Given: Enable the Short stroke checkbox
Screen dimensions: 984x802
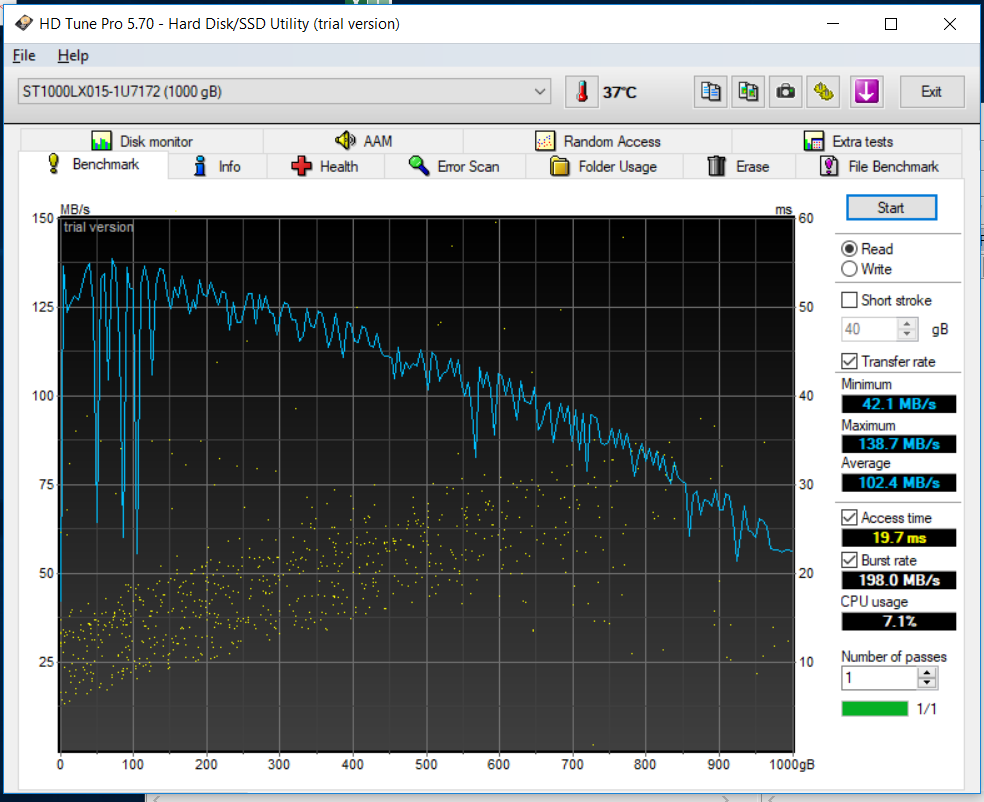Looking at the screenshot, I should point(850,300).
